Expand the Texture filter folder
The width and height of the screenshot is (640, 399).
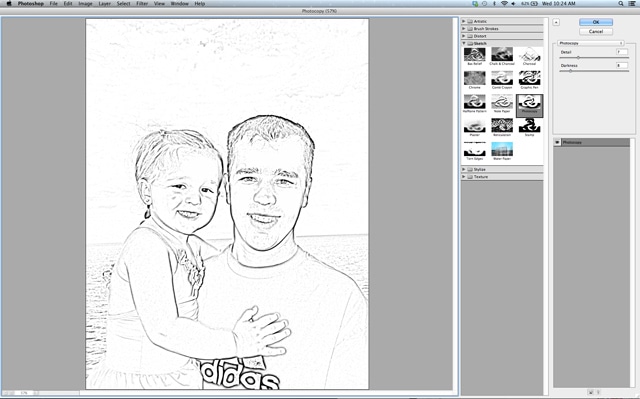(x=464, y=177)
